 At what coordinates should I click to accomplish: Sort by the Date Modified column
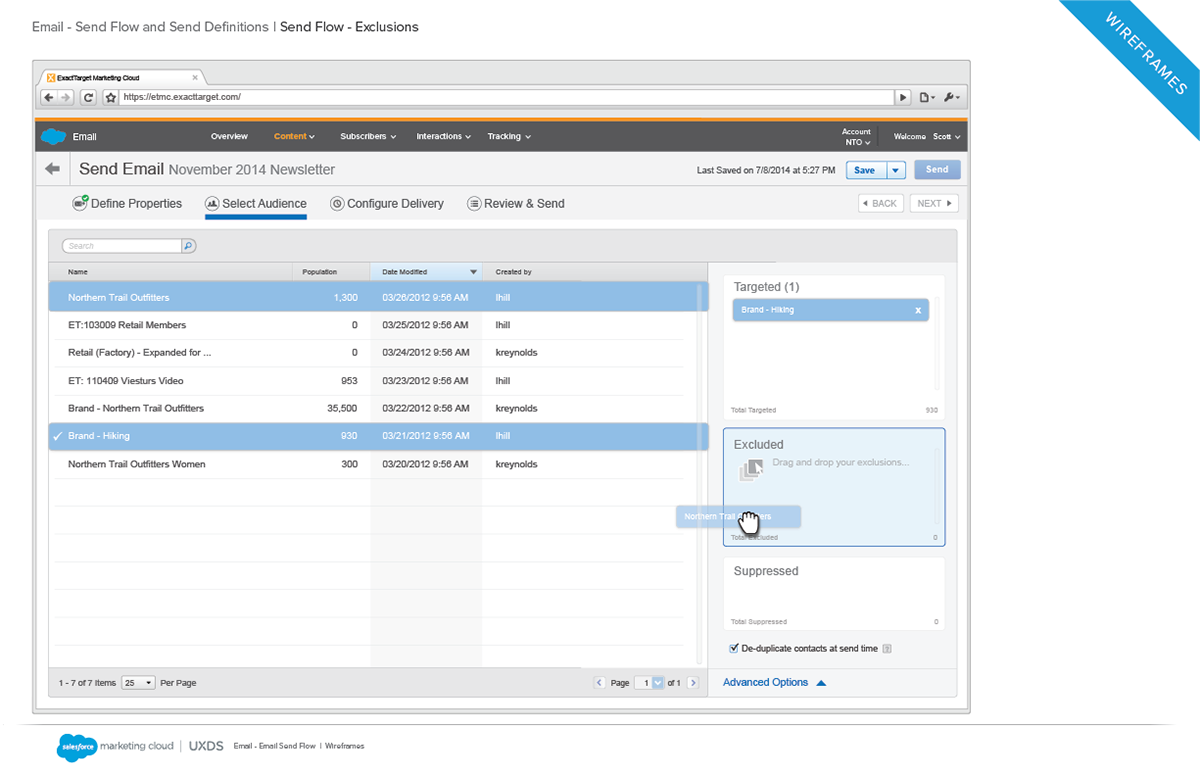(426, 272)
